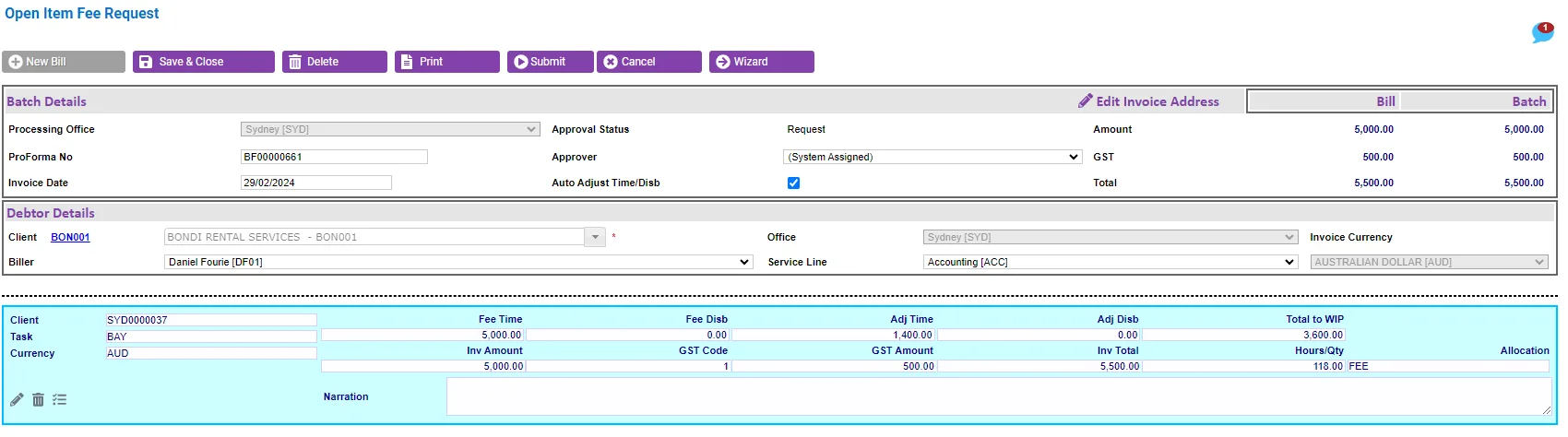Image resolution: width=1568 pixels, height=437 pixels.
Task: Click the Print toolbar button
Action: coord(447,62)
